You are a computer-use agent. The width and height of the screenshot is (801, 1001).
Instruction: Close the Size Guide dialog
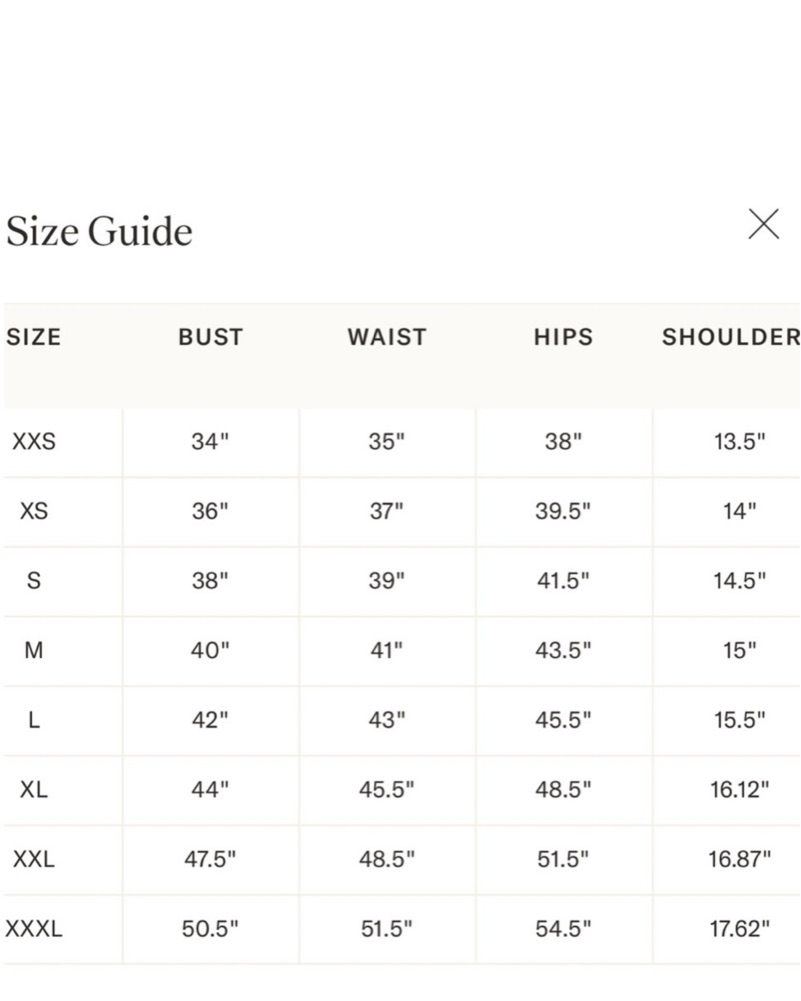(x=763, y=224)
